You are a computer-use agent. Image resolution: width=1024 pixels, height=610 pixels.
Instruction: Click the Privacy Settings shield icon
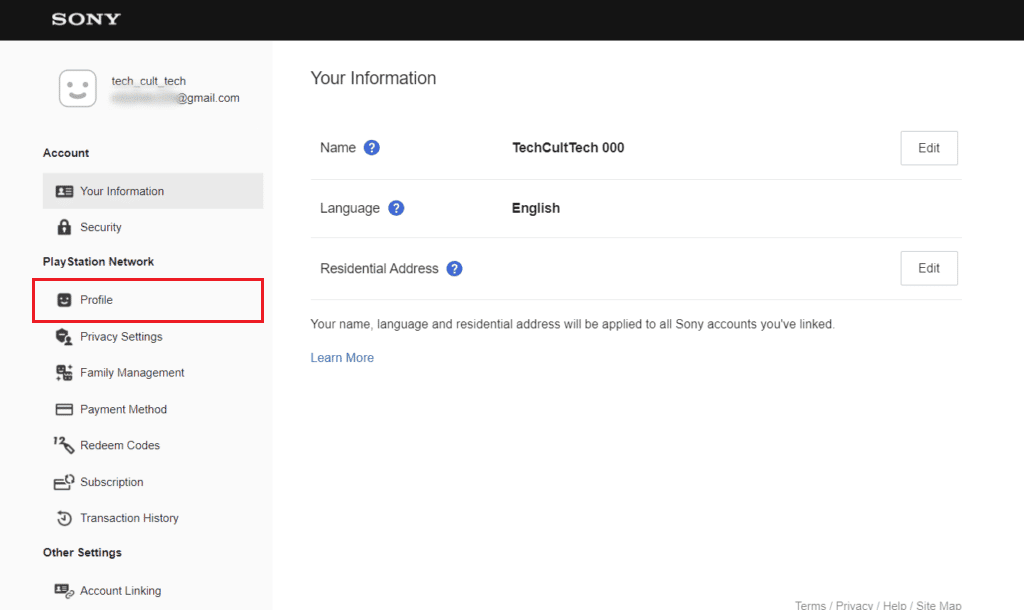pos(64,337)
